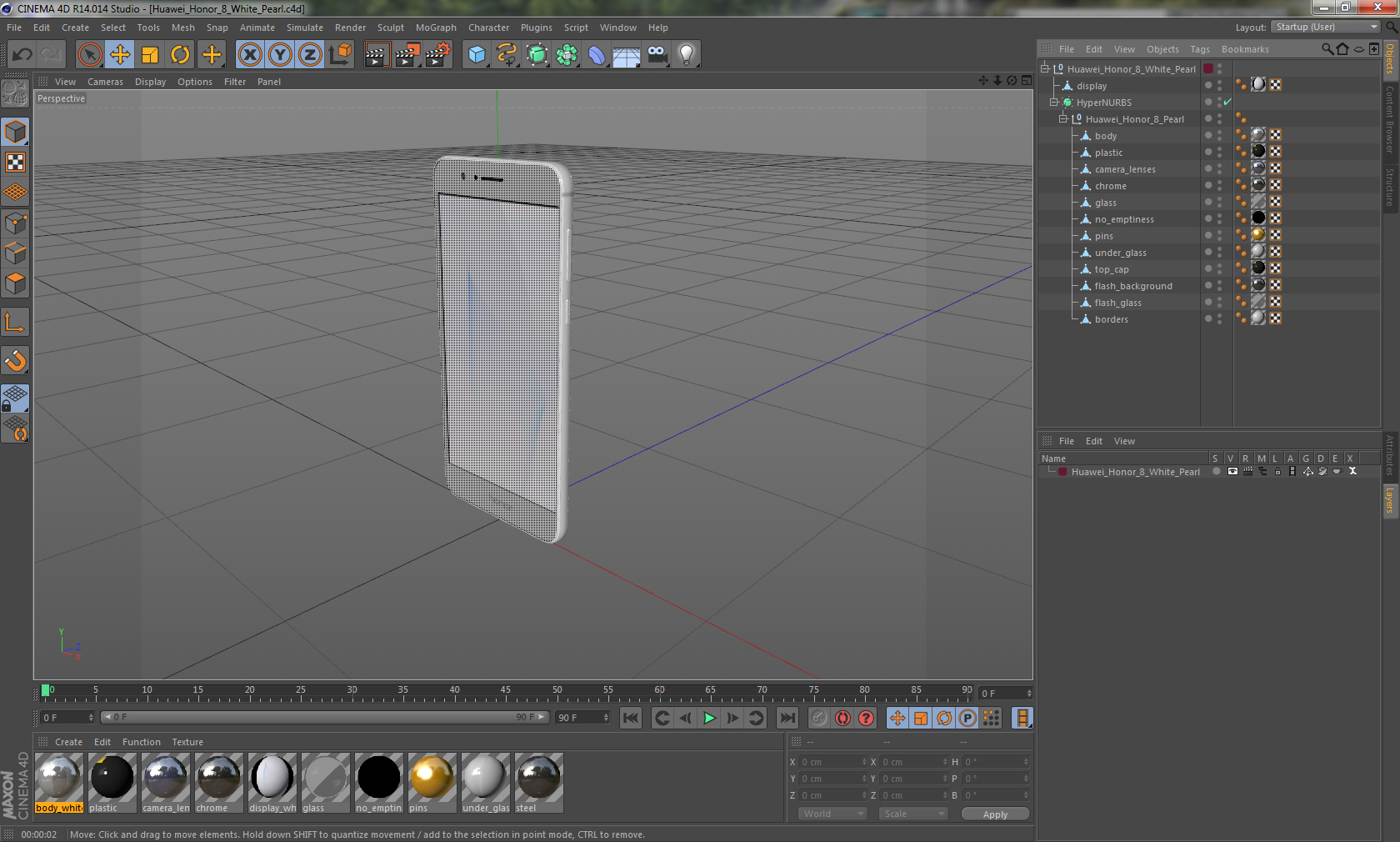Toggle visibility dots for glass object
1400x842 pixels.
1219,203
